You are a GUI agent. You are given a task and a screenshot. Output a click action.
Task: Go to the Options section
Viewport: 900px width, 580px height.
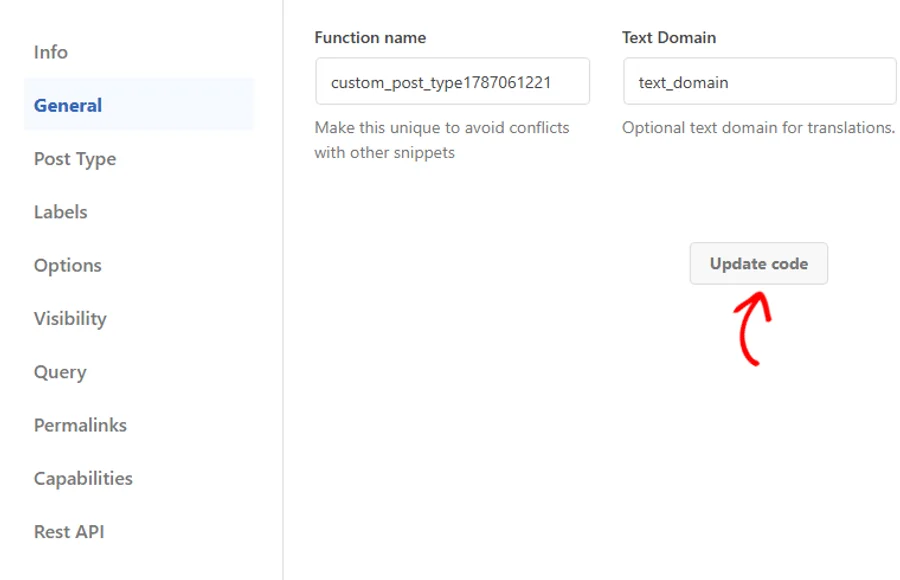[68, 265]
